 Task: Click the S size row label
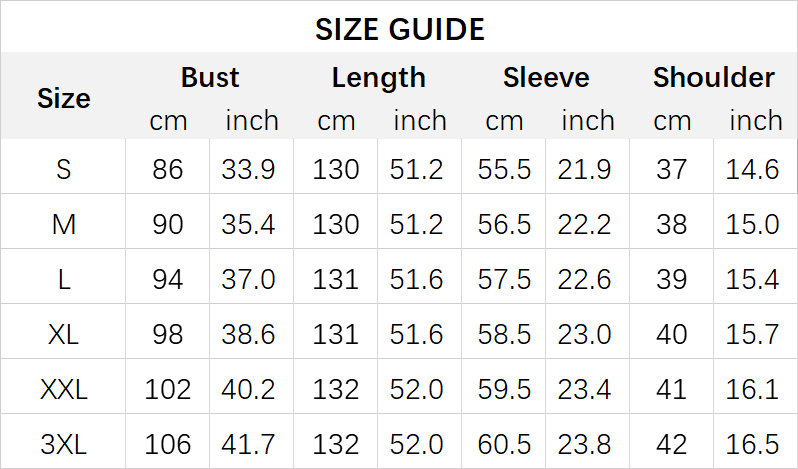(63, 170)
